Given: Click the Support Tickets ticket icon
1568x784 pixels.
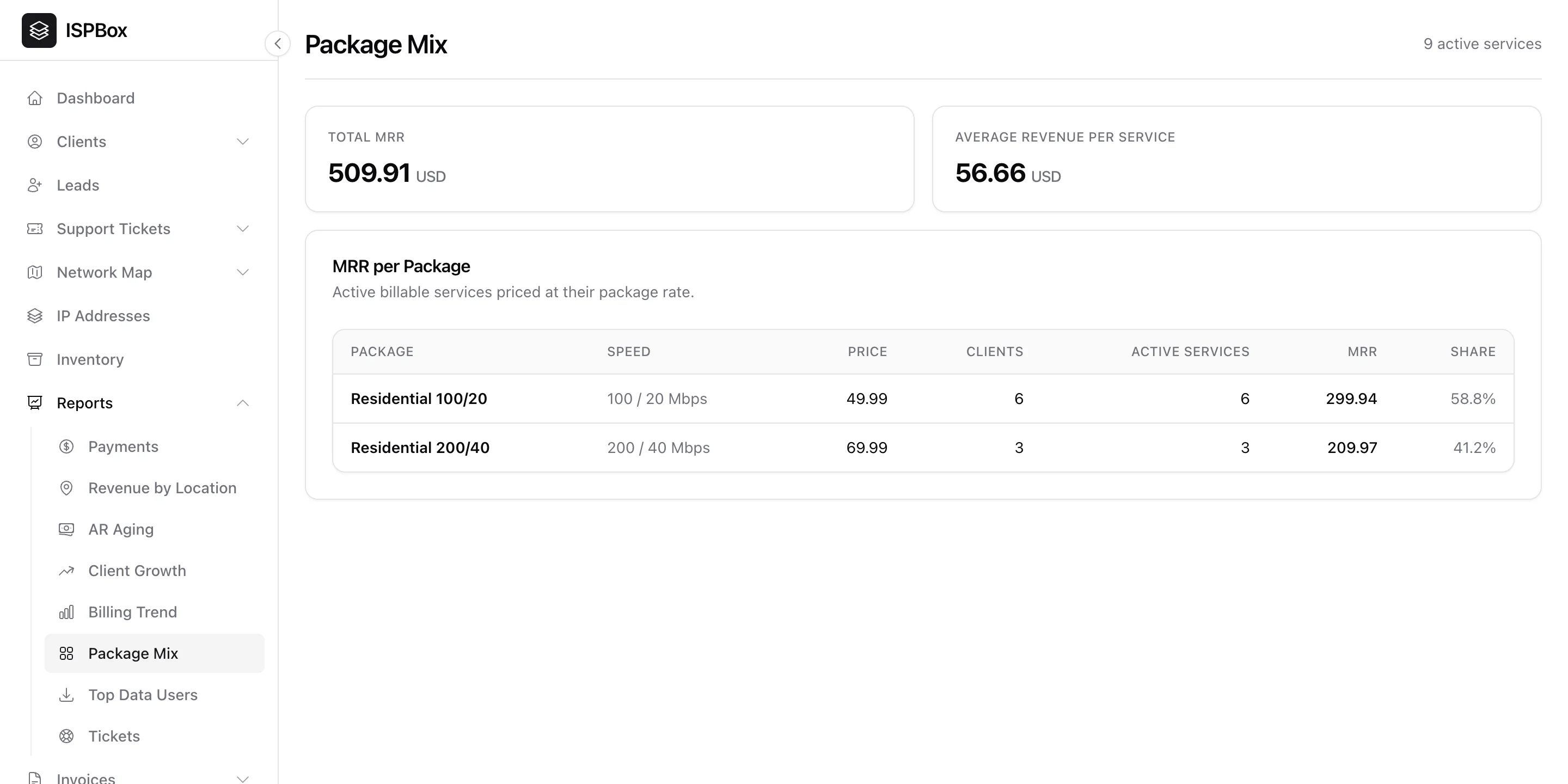Looking at the screenshot, I should pos(35,229).
